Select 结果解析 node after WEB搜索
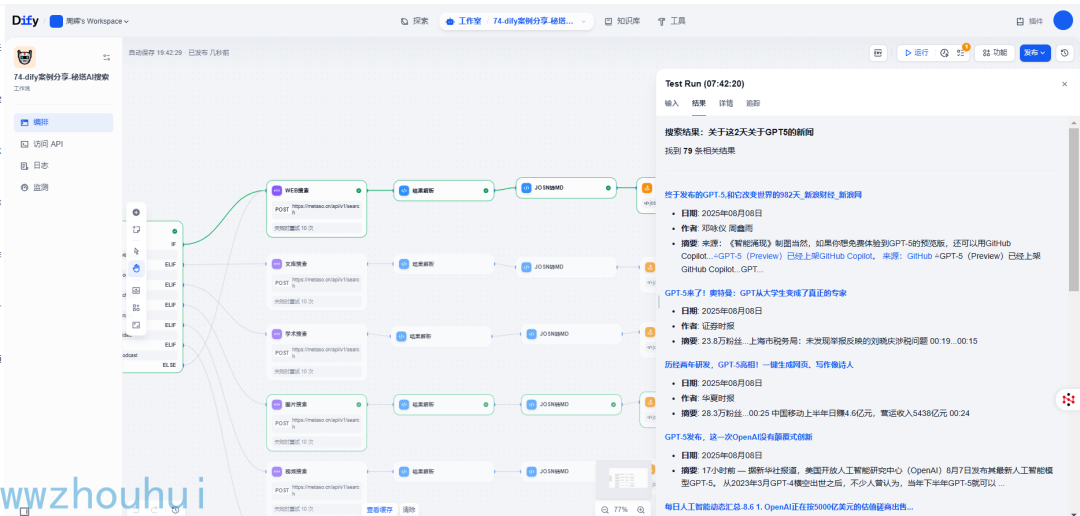Viewport: 1080px width, 516px height. point(444,191)
